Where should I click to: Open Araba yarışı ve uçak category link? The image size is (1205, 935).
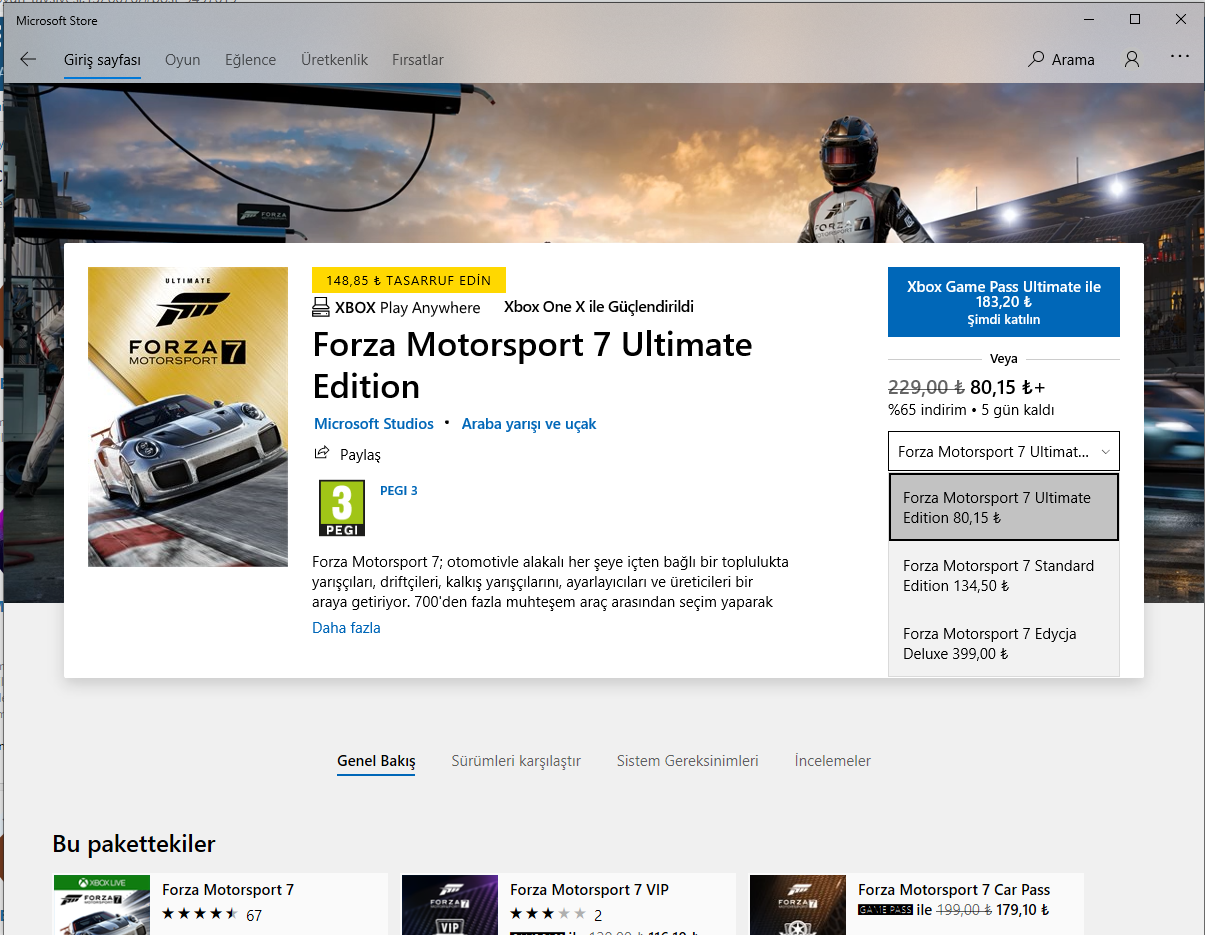pos(529,424)
